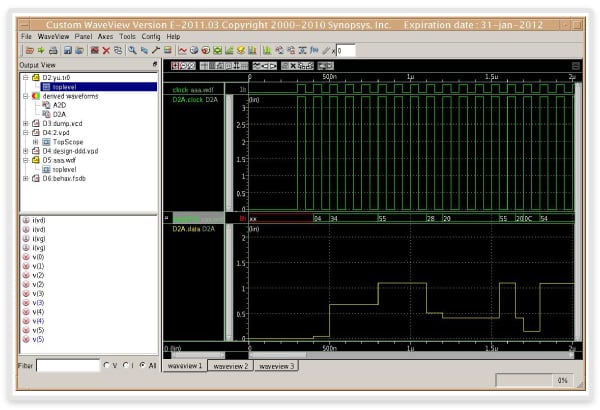Select toplevel under D5:aaa.wdf
Viewport: 600px width, 410px height.
point(64,169)
